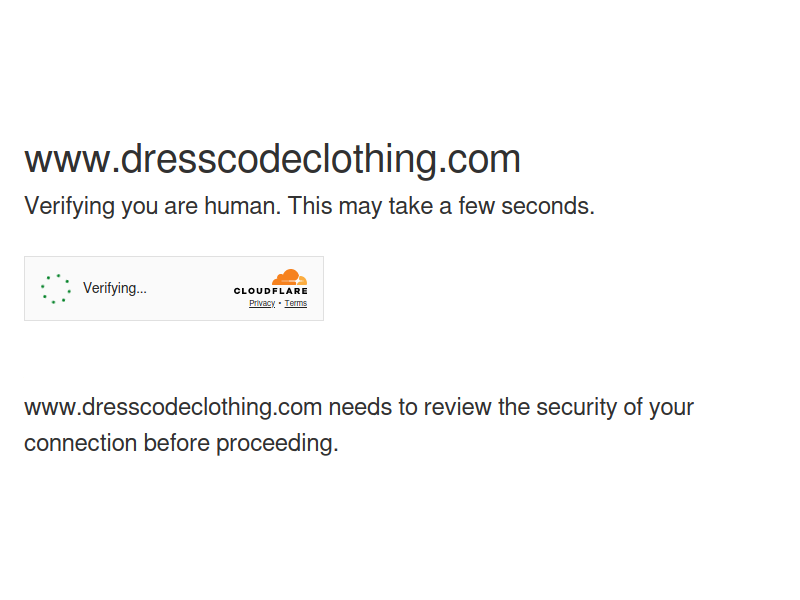This screenshot has width=800, height=600.
Task: Click "connection before proceeding." line
Action: click(181, 443)
